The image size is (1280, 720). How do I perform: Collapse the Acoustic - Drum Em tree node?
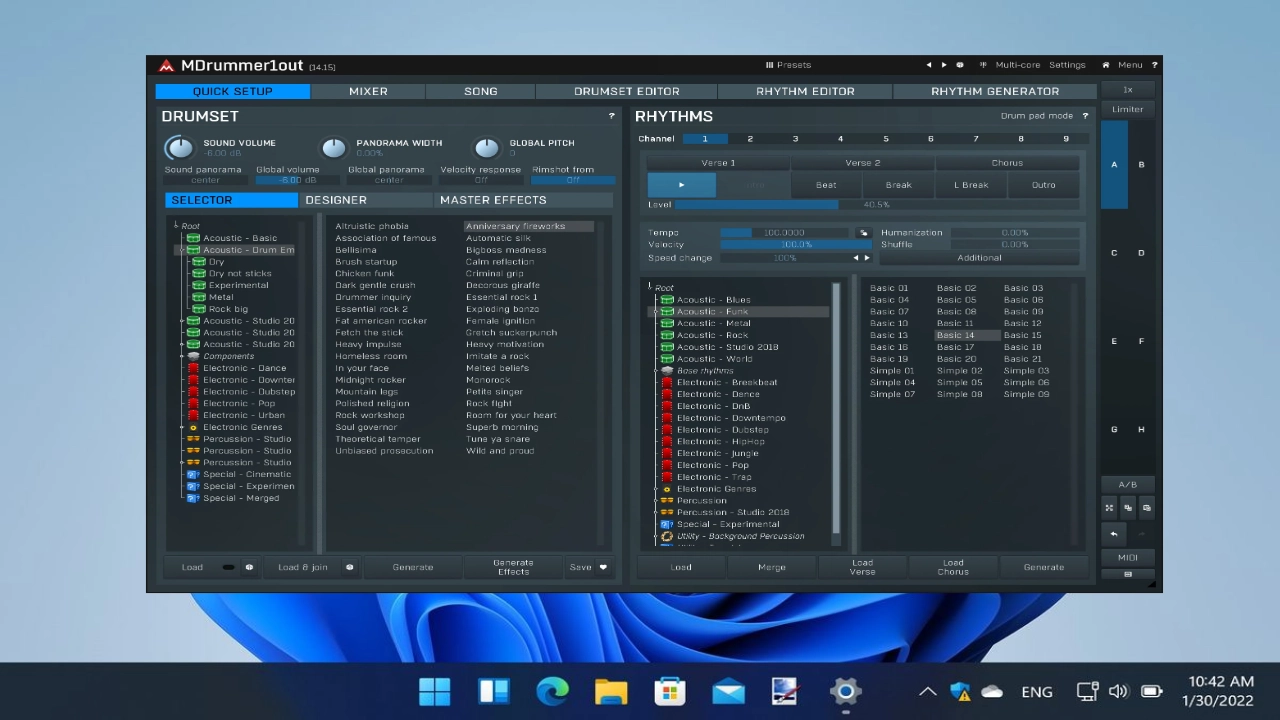(183, 250)
